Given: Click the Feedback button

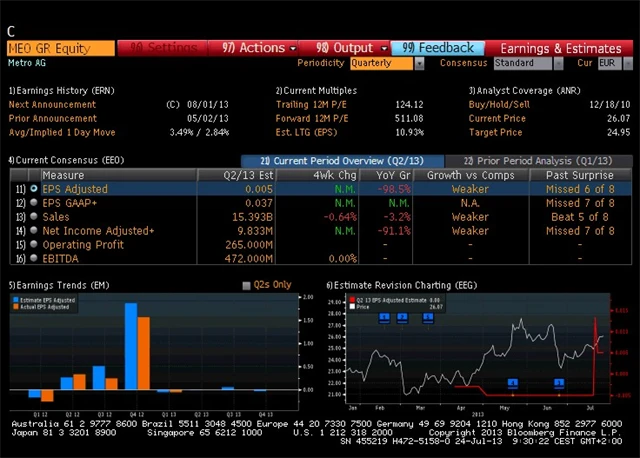Looking at the screenshot, I should point(438,47).
